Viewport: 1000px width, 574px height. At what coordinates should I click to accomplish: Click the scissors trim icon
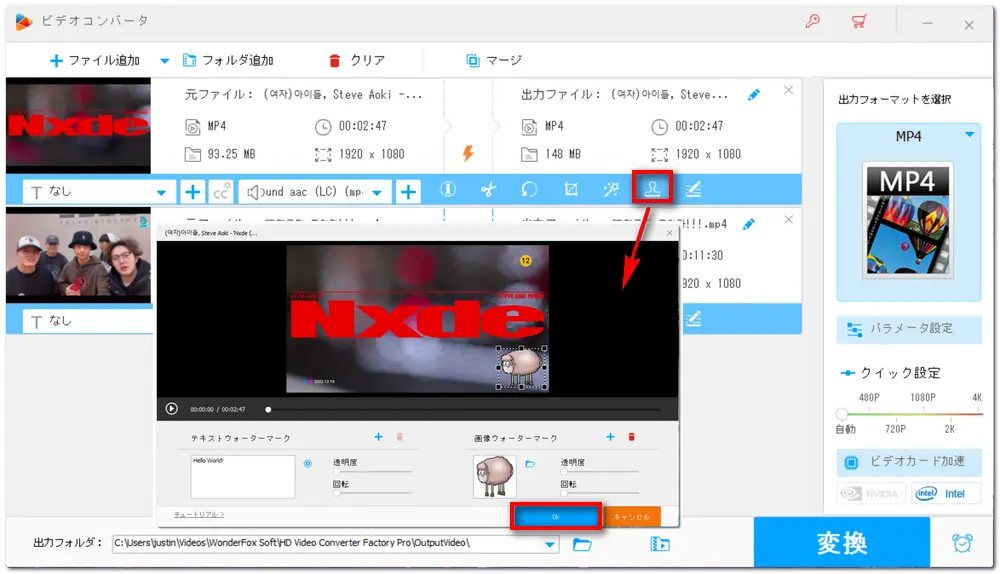click(488, 190)
